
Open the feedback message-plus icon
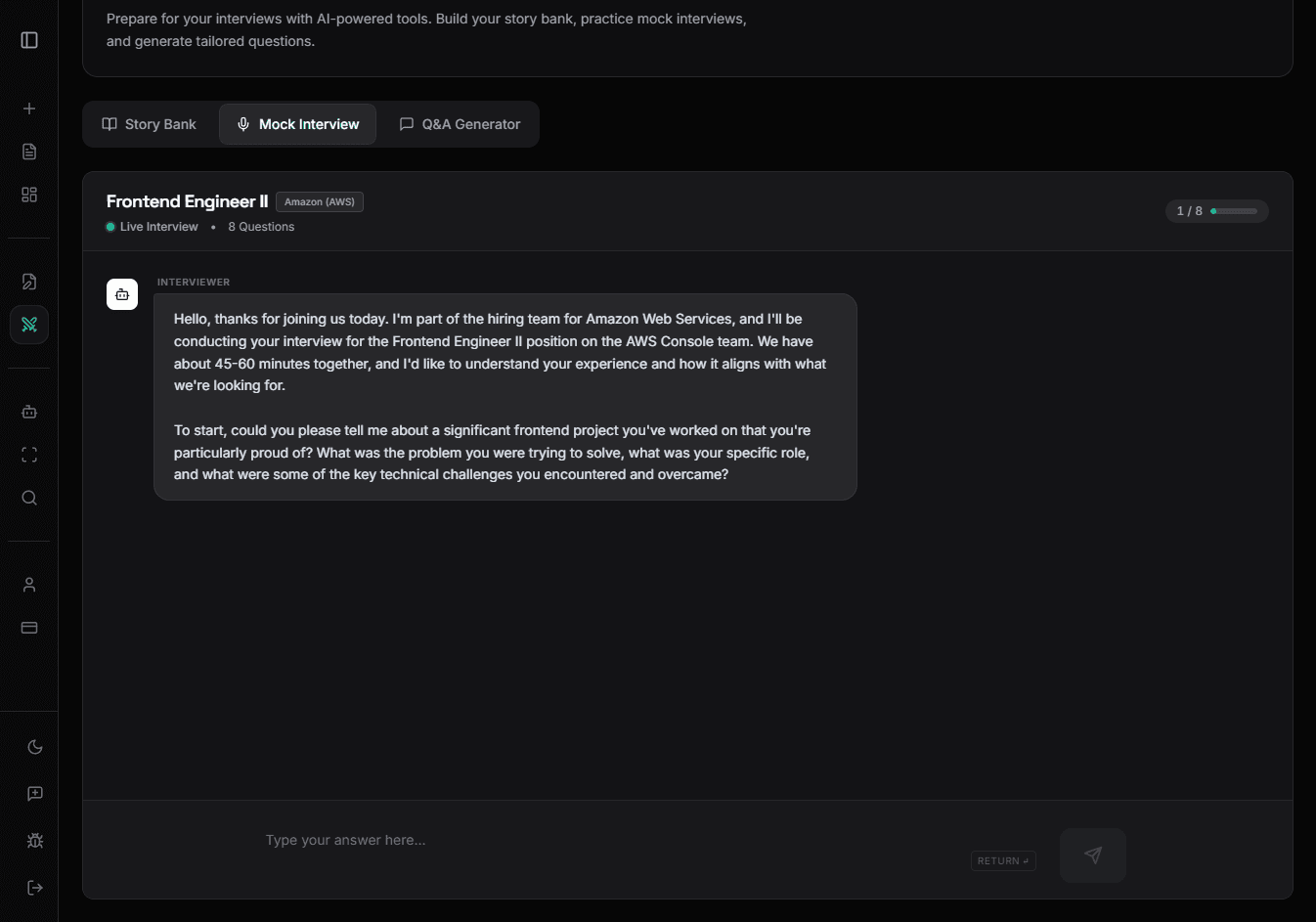pyautogui.click(x=35, y=794)
